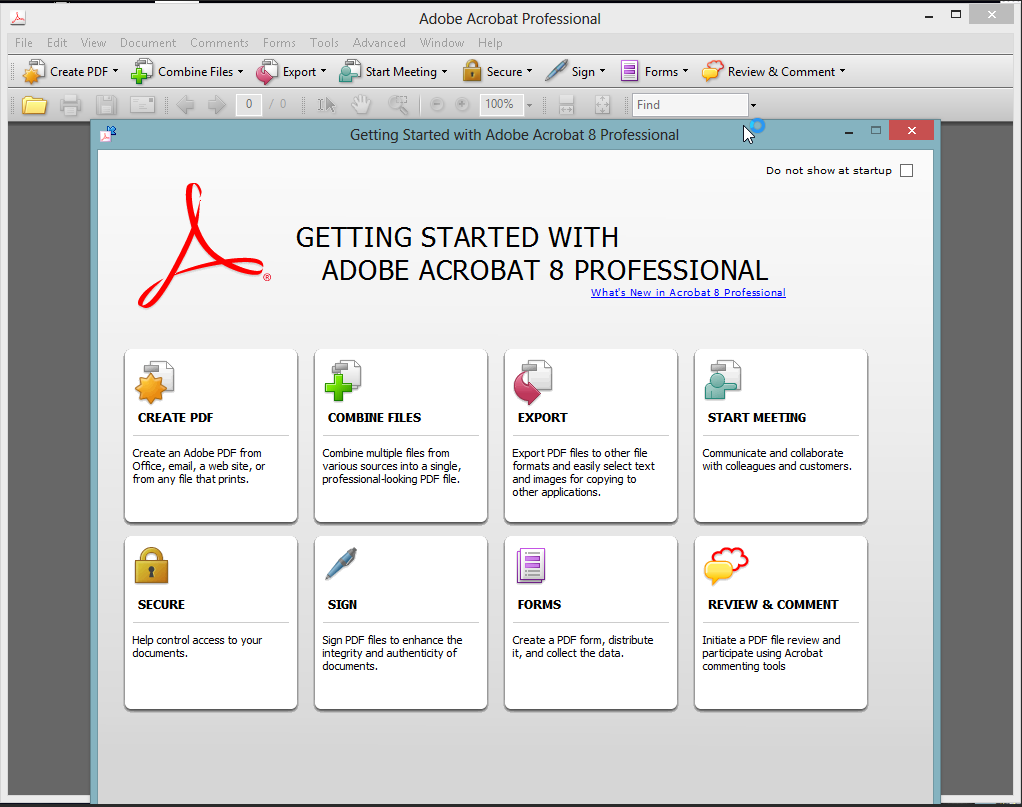Open the Edit menu
Screen dimensions: 1022x807
[x=57, y=43]
